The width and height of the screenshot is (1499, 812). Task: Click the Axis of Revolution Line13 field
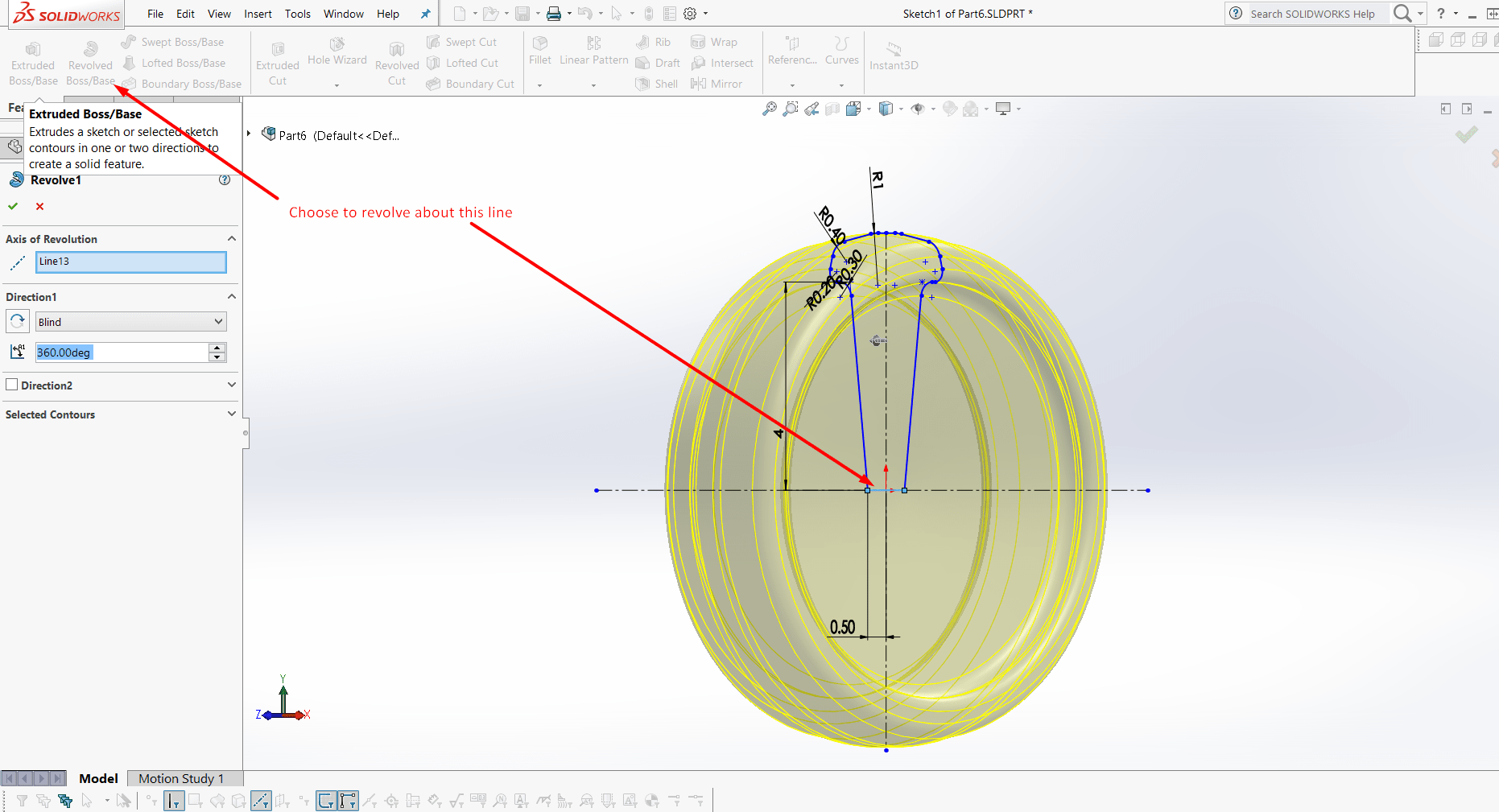(131, 262)
